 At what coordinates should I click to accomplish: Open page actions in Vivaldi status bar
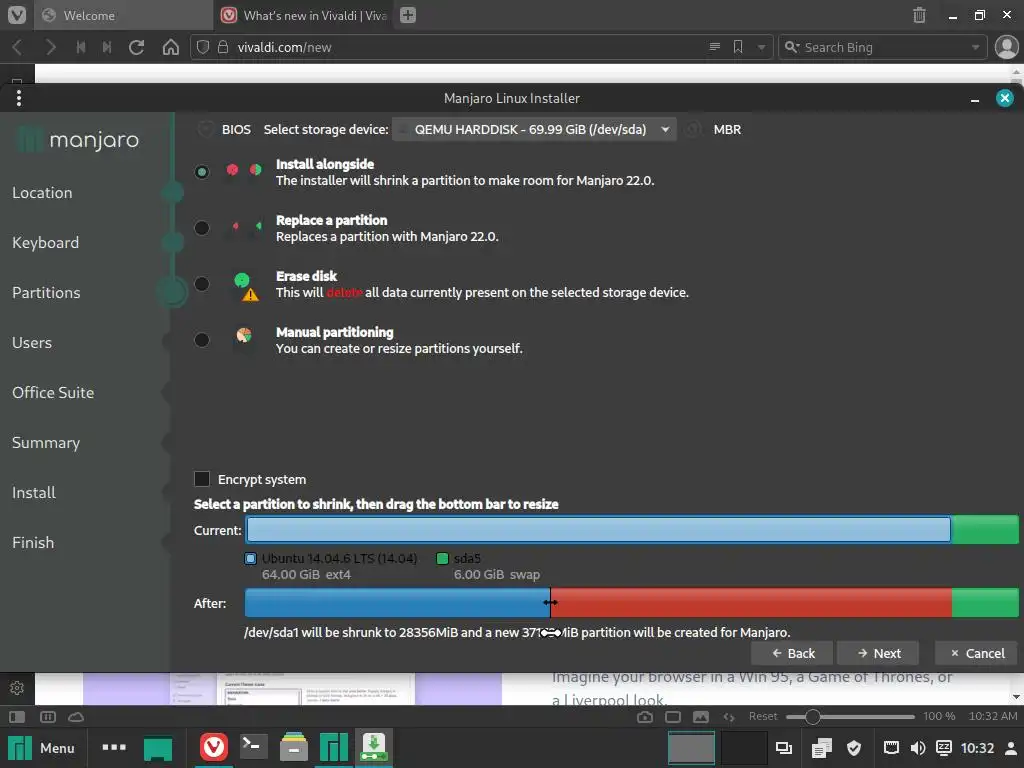click(x=729, y=716)
